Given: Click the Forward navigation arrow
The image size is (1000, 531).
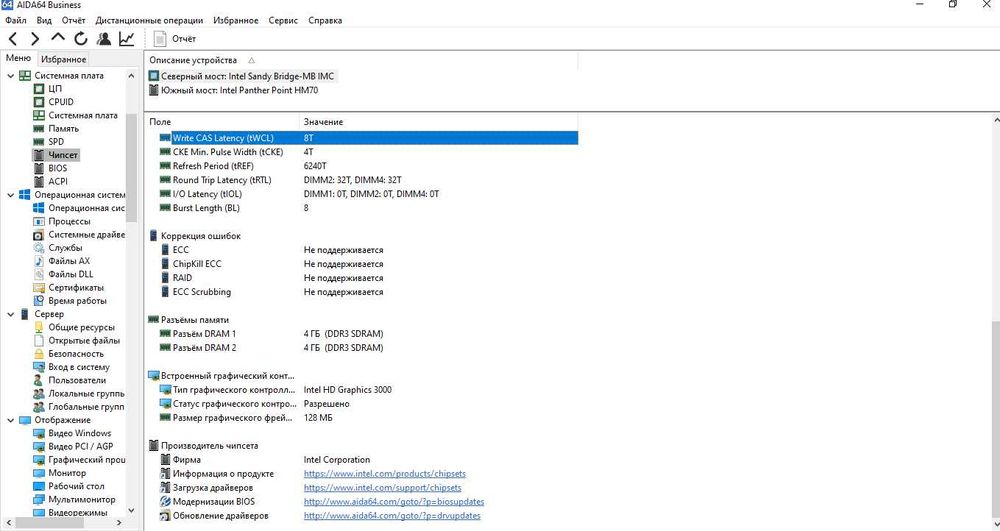Looking at the screenshot, I should coord(35,39).
